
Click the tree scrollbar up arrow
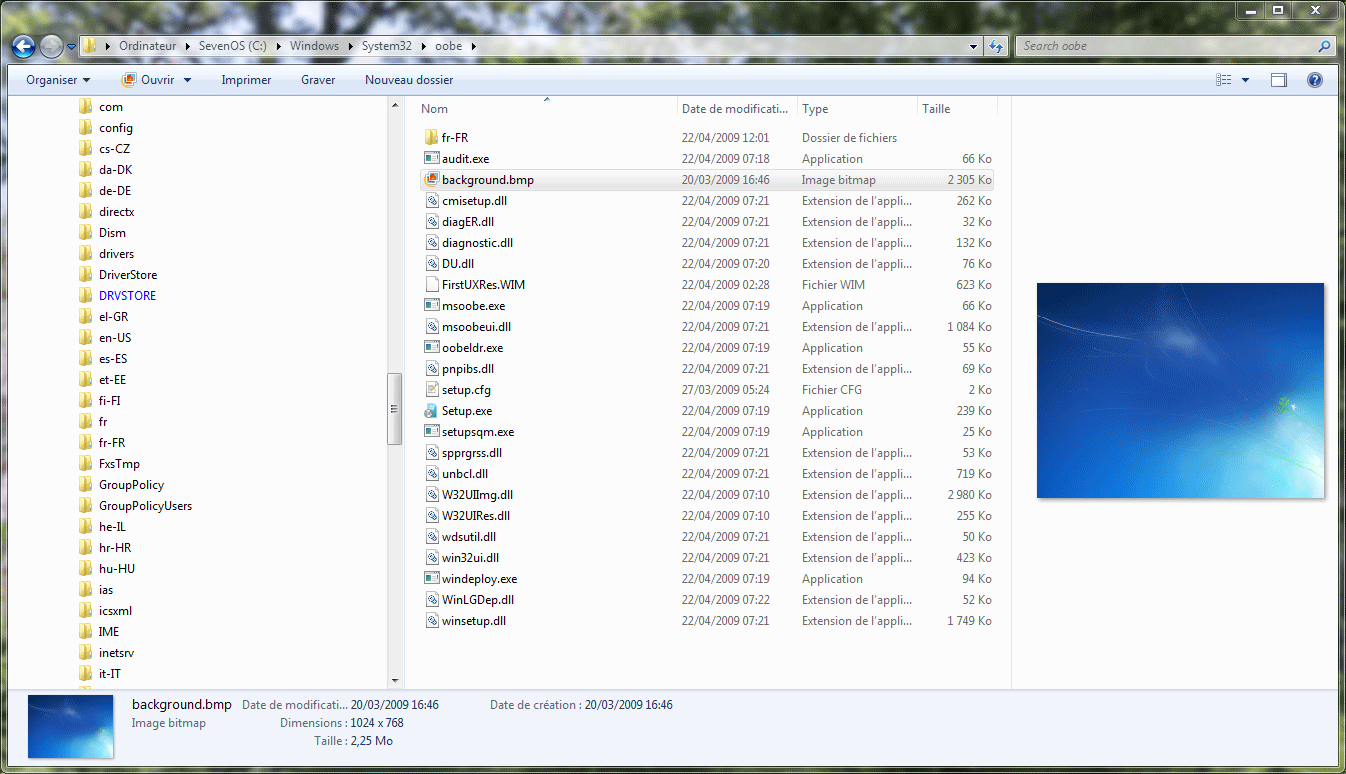click(x=394, y=106)
